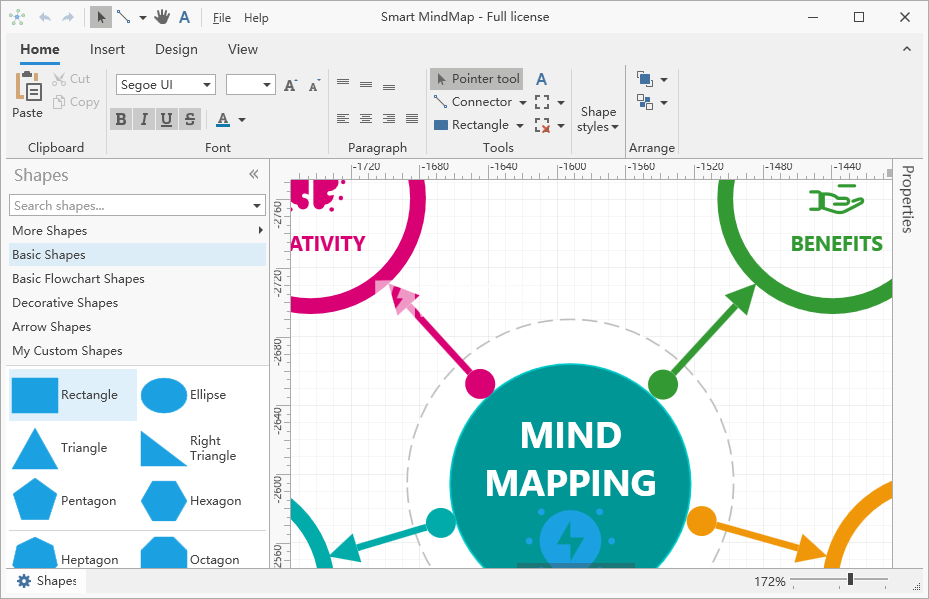This screenshot has width=929, height=599.
Task: Open the Rectangle tool dropdown in ribbon
Action: (520, 126)
